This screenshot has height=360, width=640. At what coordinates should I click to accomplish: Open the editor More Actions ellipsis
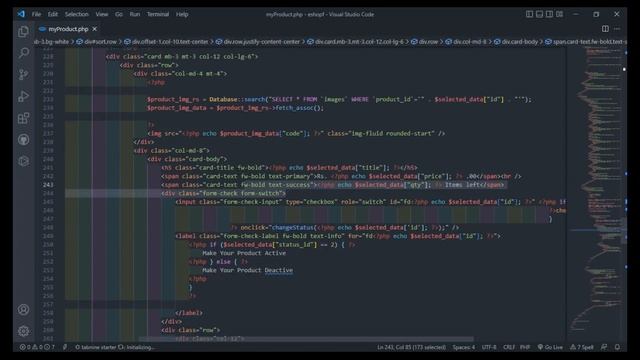click(x=617, y=29)
